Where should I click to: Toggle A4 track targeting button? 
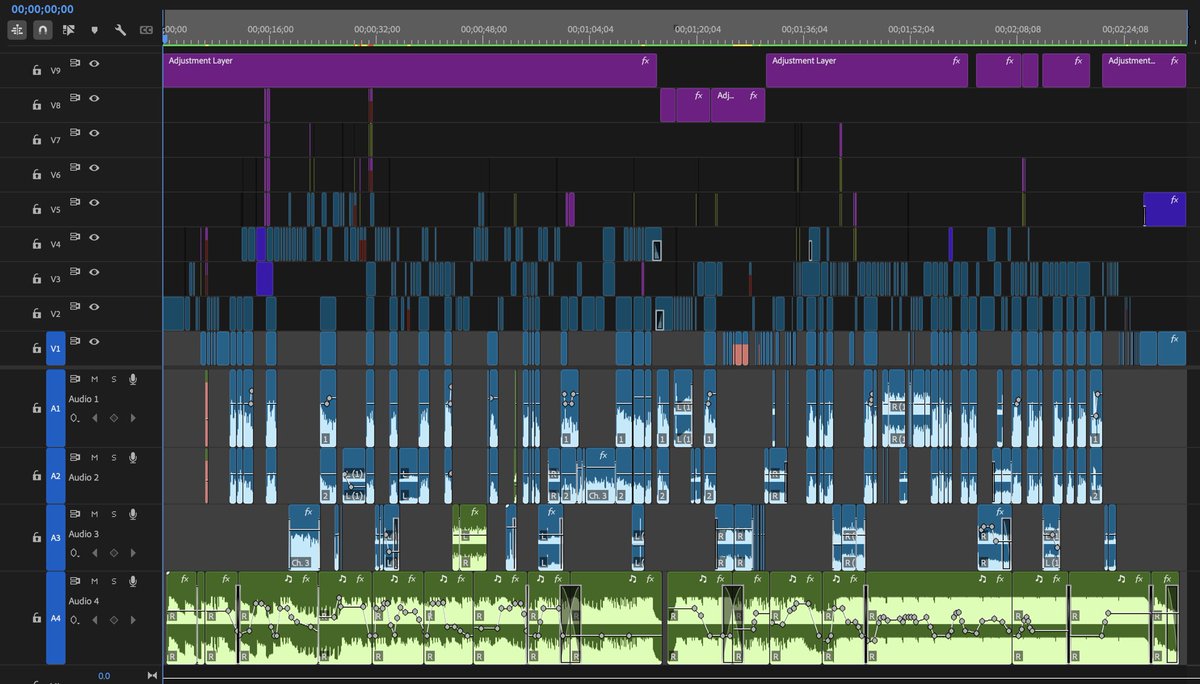[56, 618]
